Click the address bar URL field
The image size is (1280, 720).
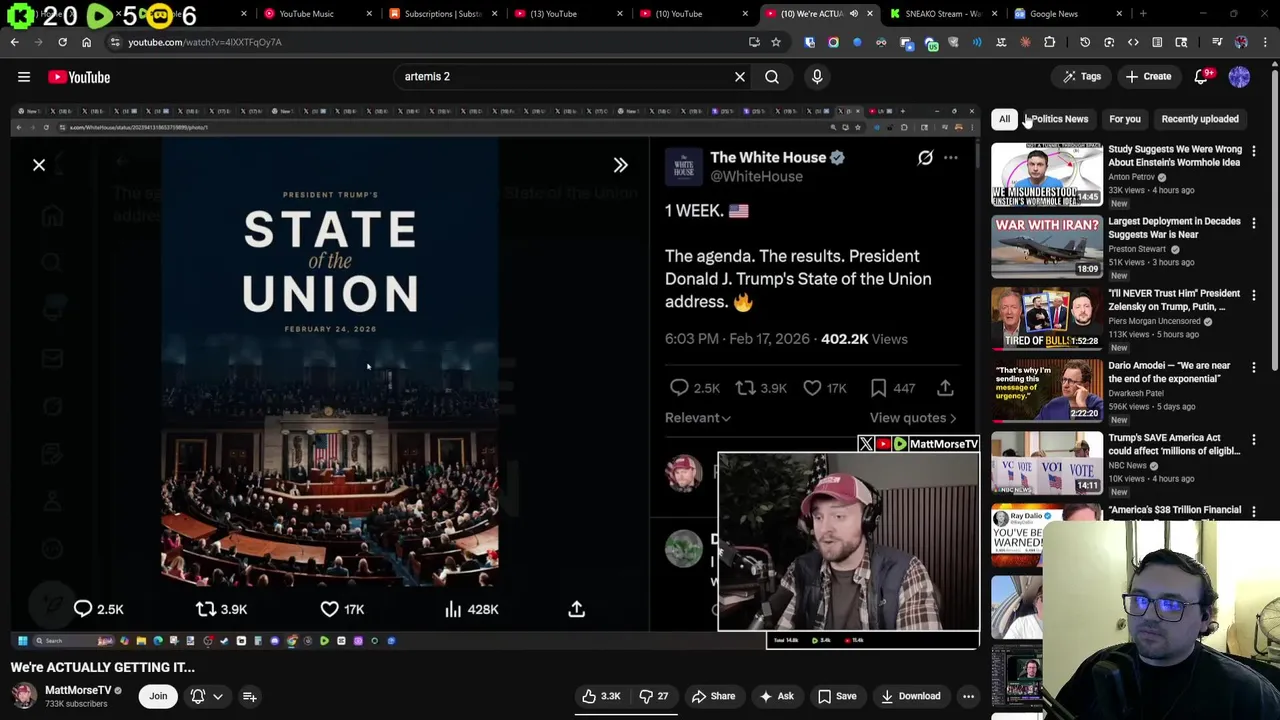coord(430,42)
